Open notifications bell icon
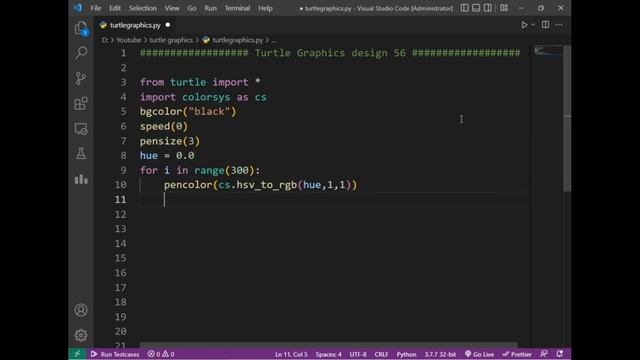 560,354
